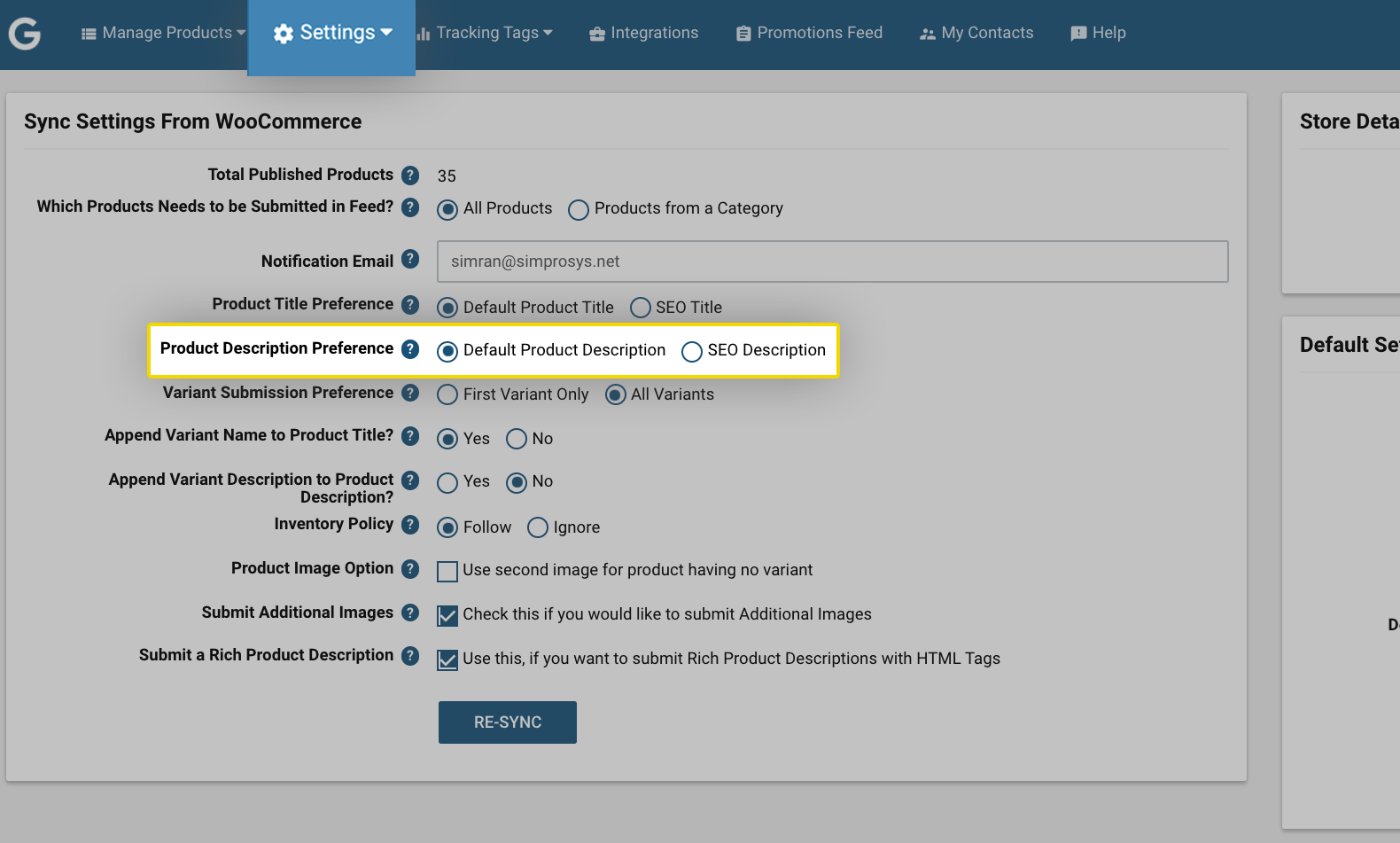Open help tooltip for Inventory Policy
Viewport: 1400px width, 843px height.
click(410, 524)
